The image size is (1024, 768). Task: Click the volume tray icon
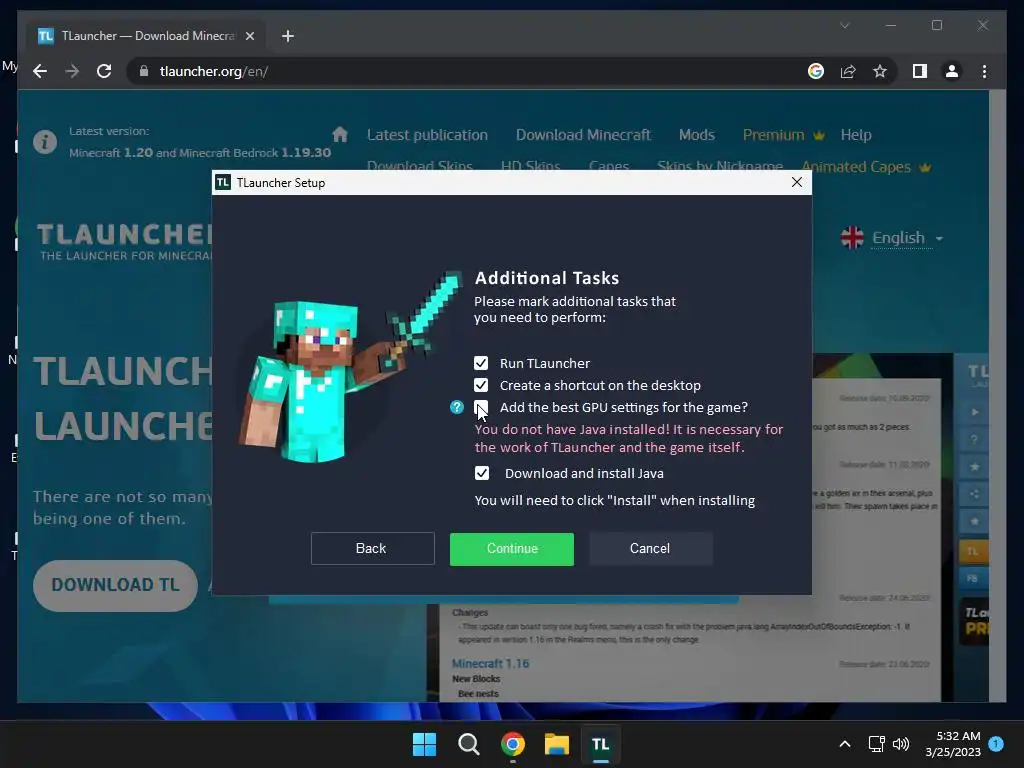click(x=901, y=744)
